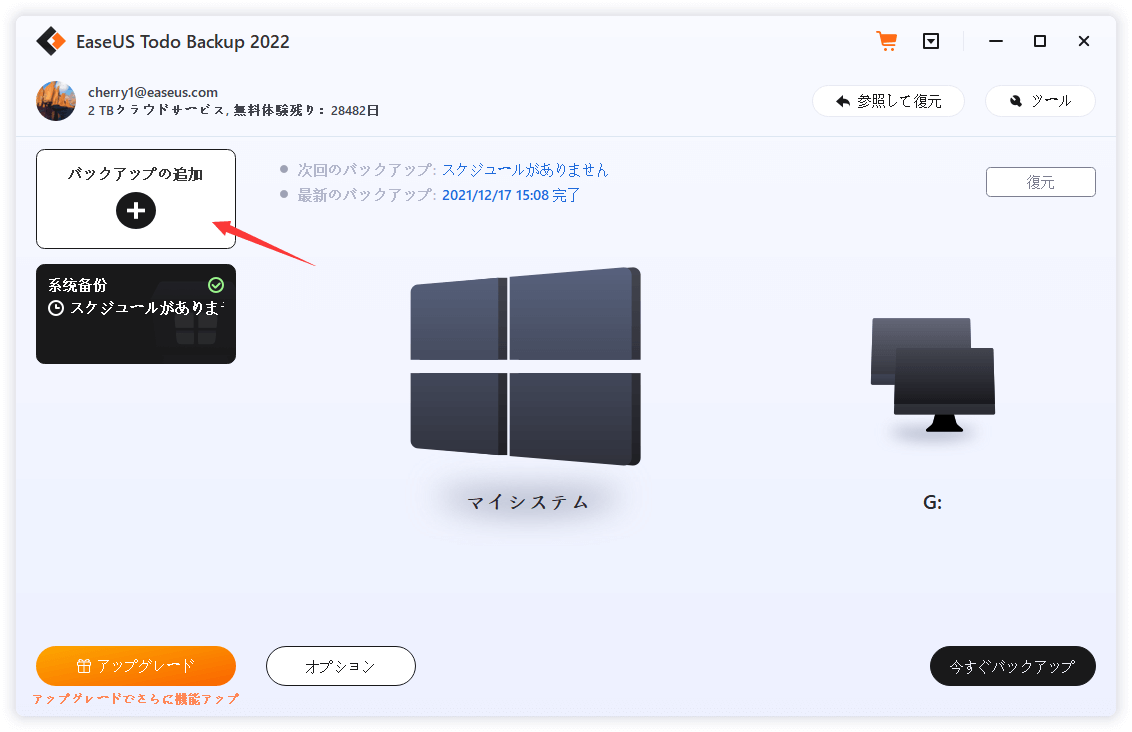Screen dimensions: 1132x732
Task: Open the shopping cart purchase icon
Action: click(x=886, y=41)
